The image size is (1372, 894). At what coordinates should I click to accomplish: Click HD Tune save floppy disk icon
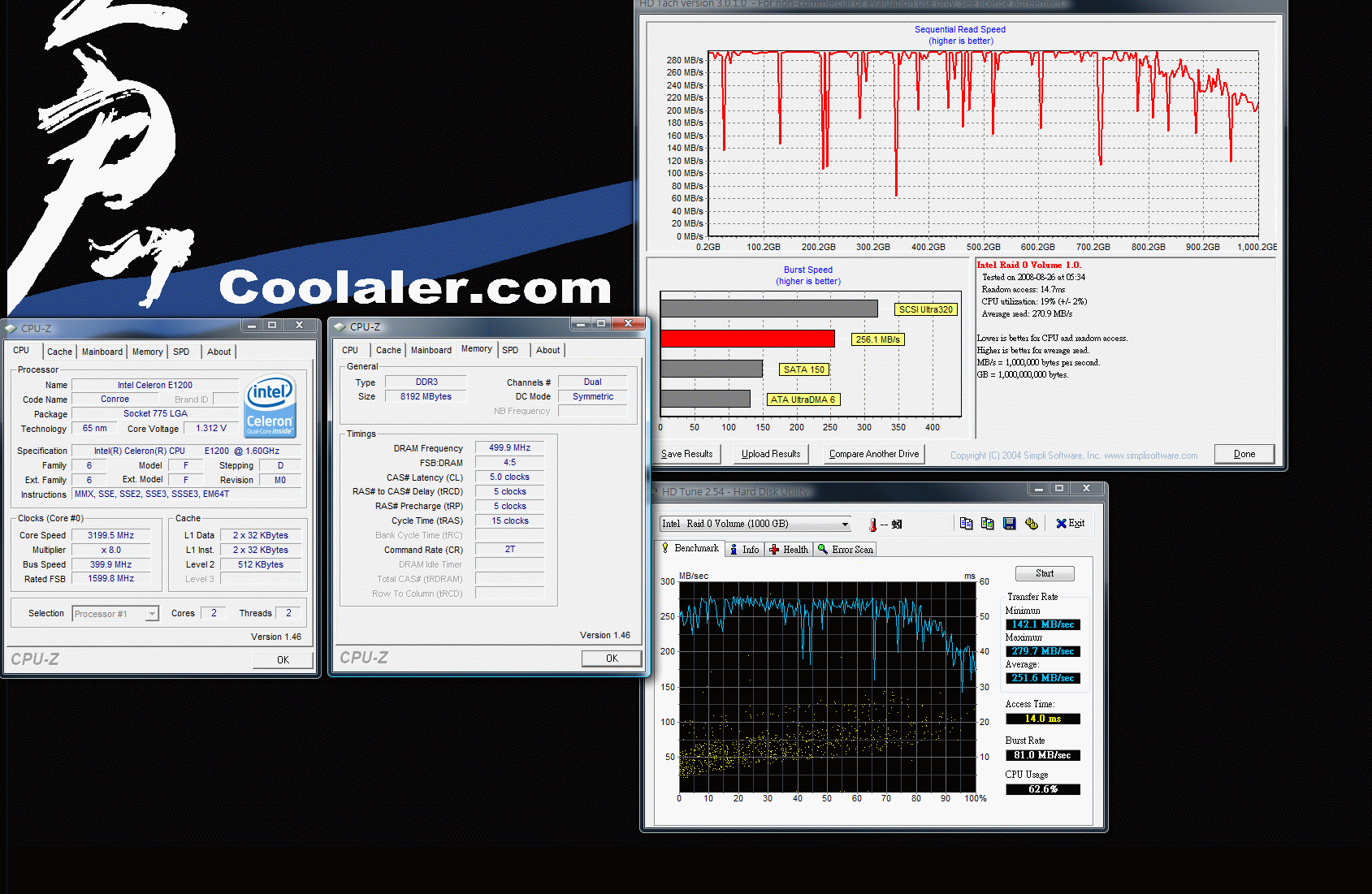(x=1010, y=524)
